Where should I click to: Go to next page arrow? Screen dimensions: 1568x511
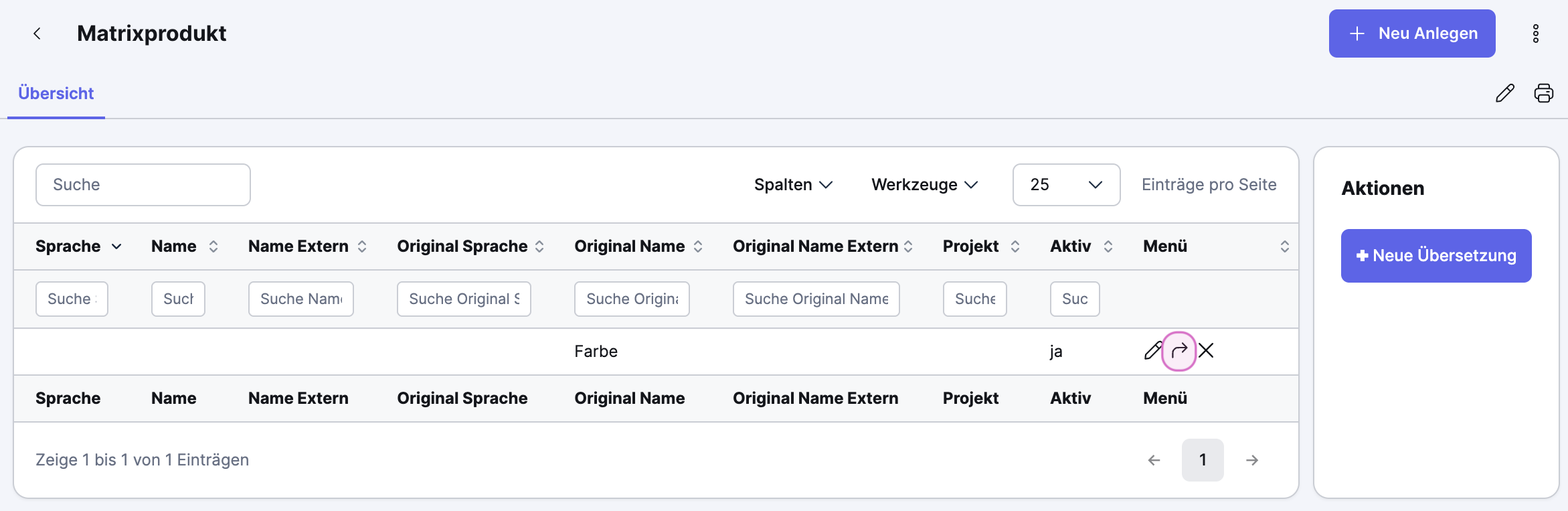[1251, 460]
